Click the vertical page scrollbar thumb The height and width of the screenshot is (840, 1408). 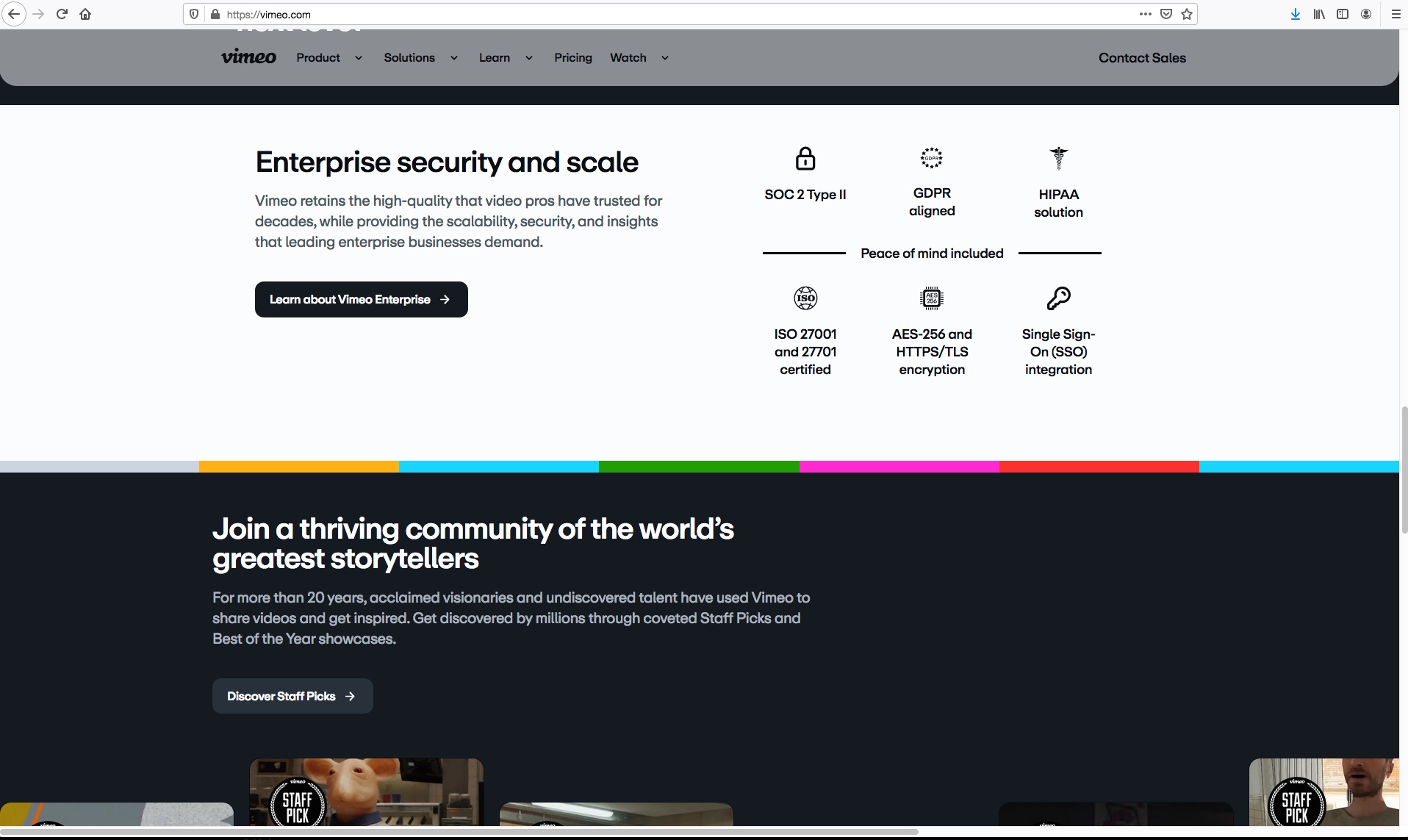tap(1404, 469)
